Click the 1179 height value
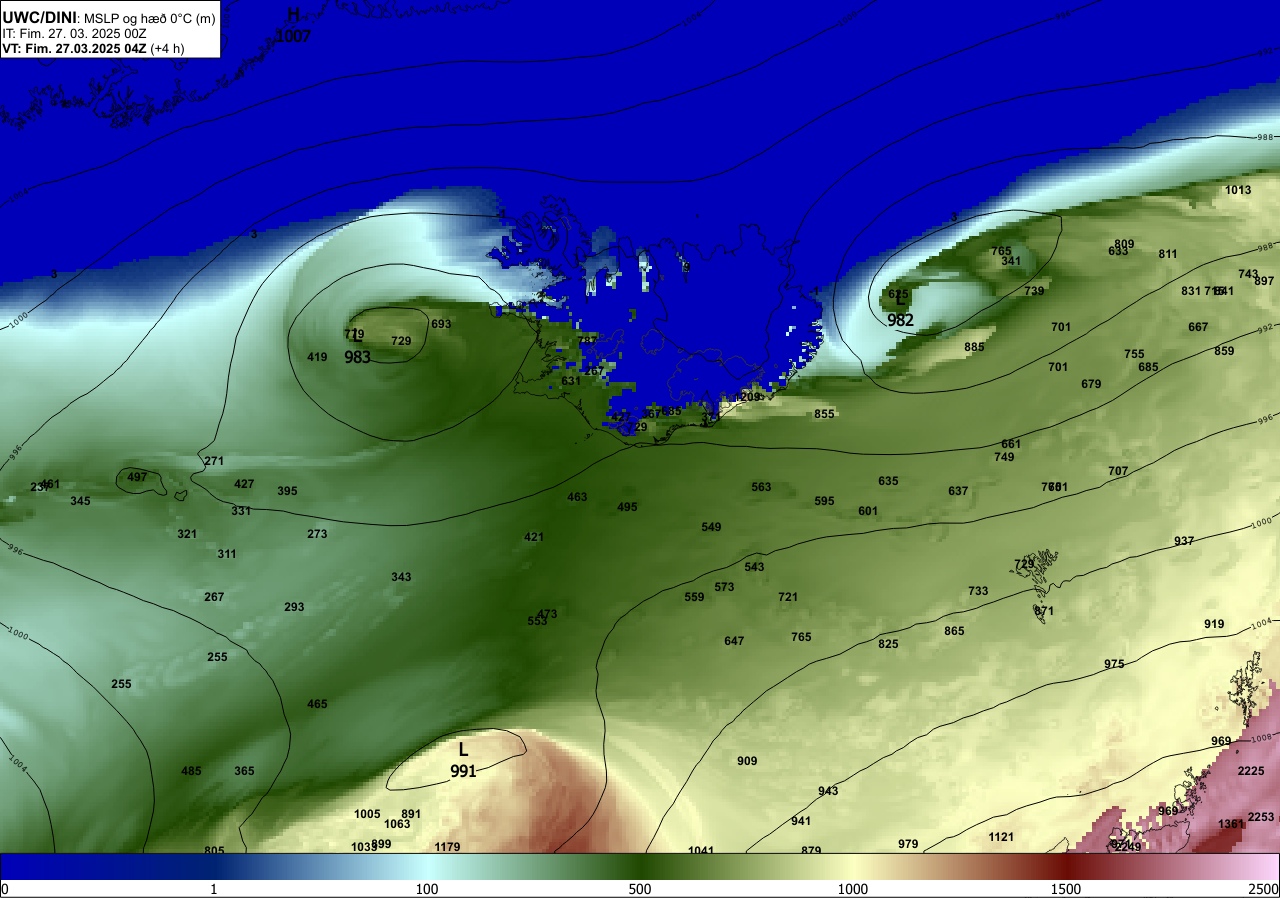 point(447,847)
